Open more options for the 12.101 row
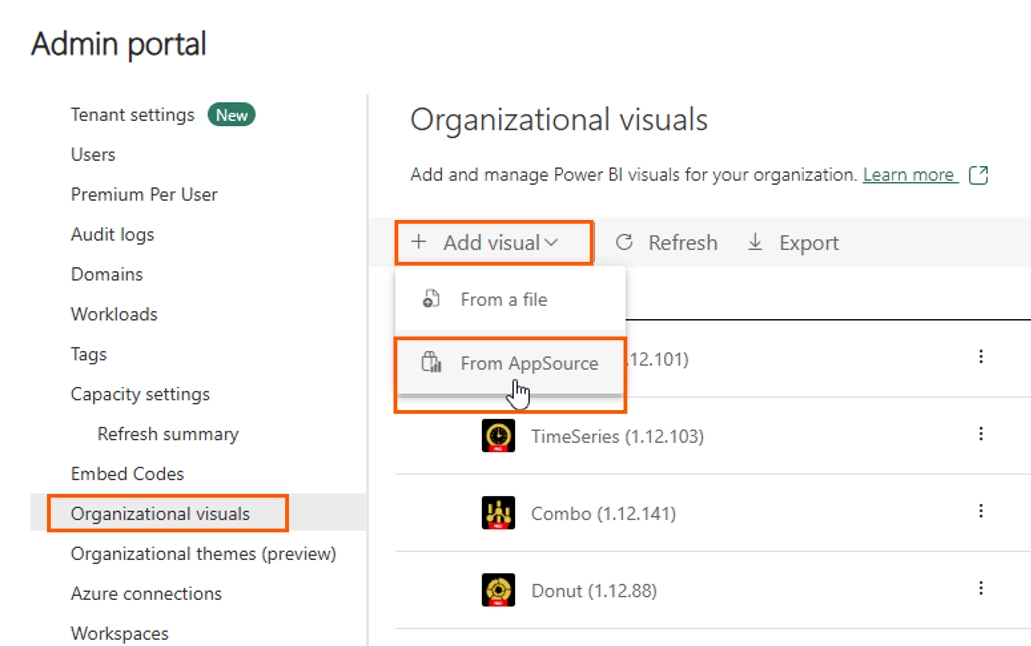The image size is (1031, 646). 981,356
